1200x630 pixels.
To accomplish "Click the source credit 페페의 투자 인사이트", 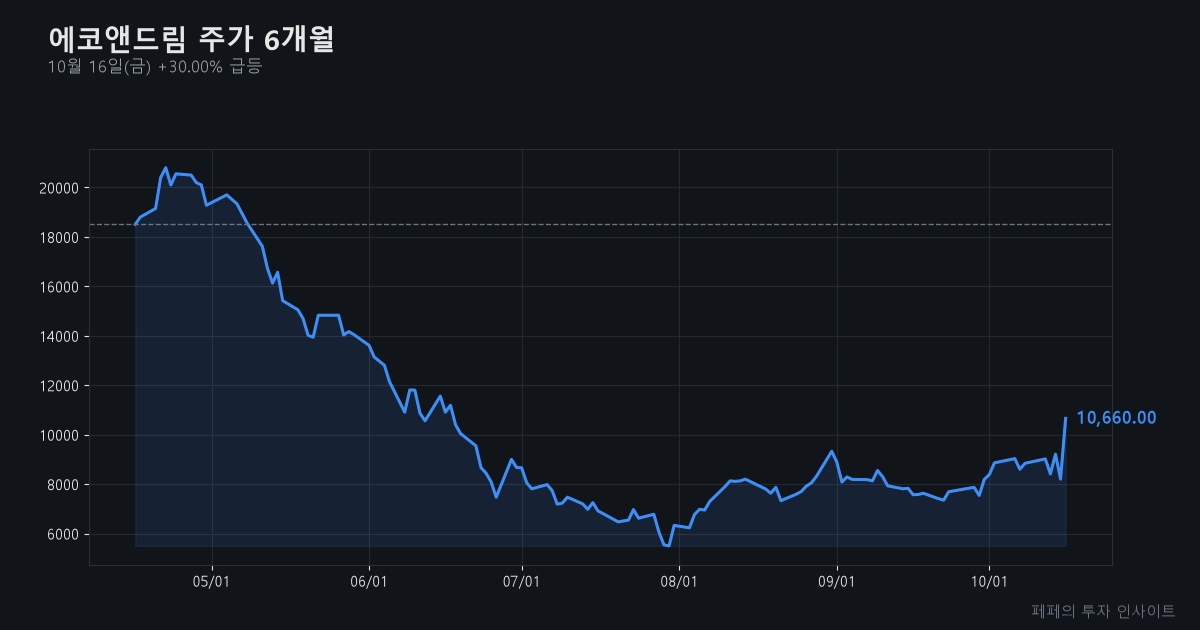I will pyautogui.click(x=1103, y=610).
